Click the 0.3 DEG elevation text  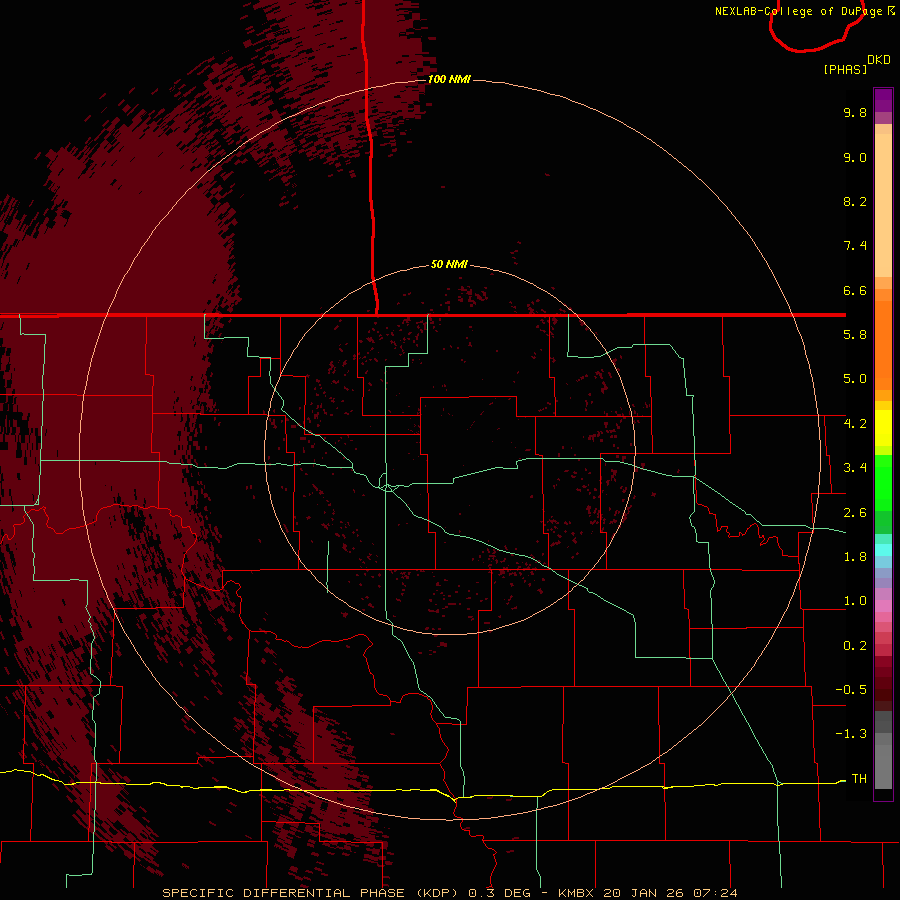pyautogui.click(x=499, y=893)
